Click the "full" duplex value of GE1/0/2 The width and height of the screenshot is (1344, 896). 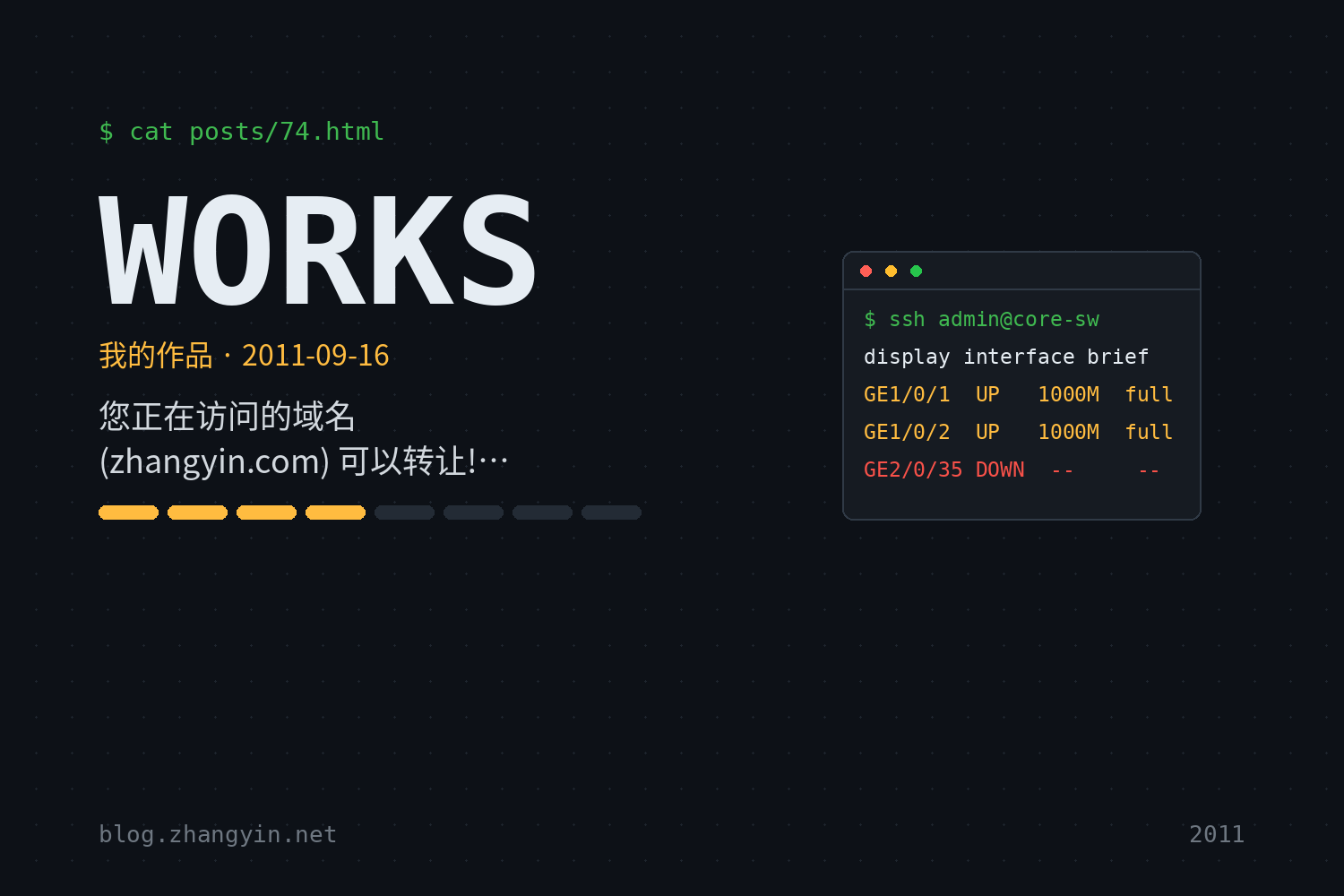tap(1150, 432)
